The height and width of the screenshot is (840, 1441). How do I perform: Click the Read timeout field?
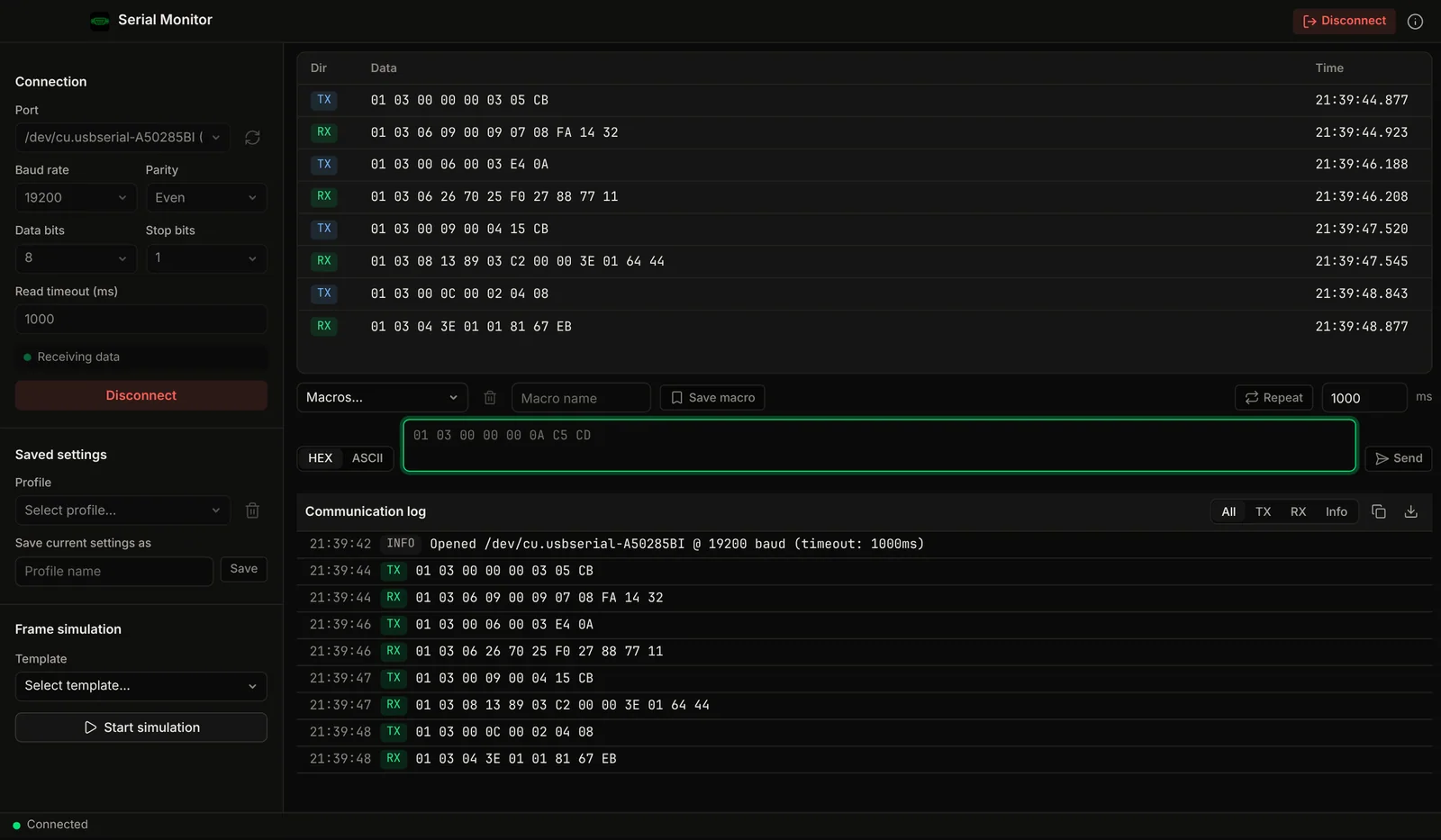141,320
